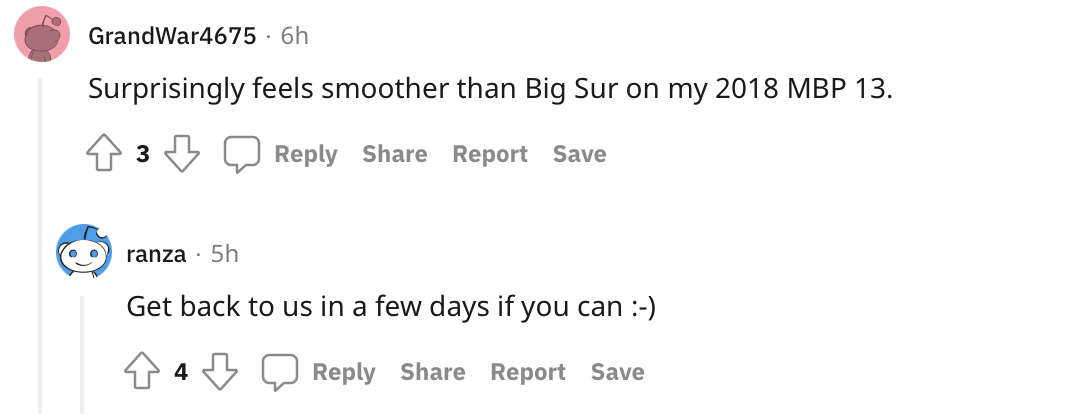
Task: Report GrandWar4675's comment
Action: [490, 154]
